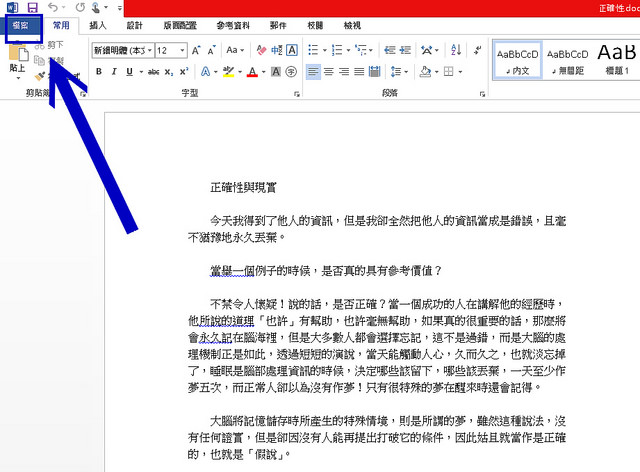Image resolution: width=640 pixels, height=472 pixels.
Task: Click the bullet list icon
Action: coord(314,50)
